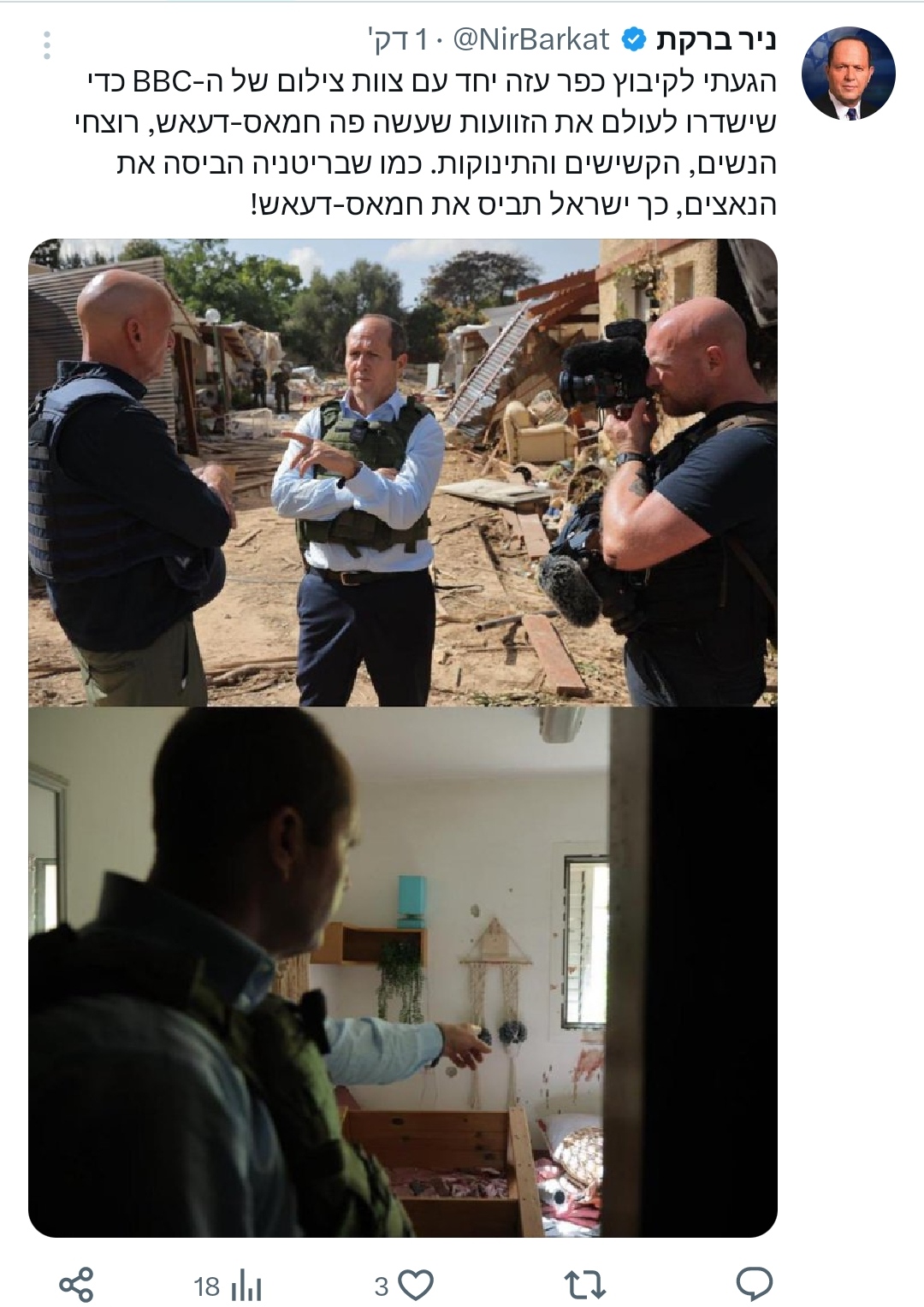Image resolution: width=924 pixels, height=1307 pixels.
Task: Open the top photo with camera crew
Action: tap(403, 472)
